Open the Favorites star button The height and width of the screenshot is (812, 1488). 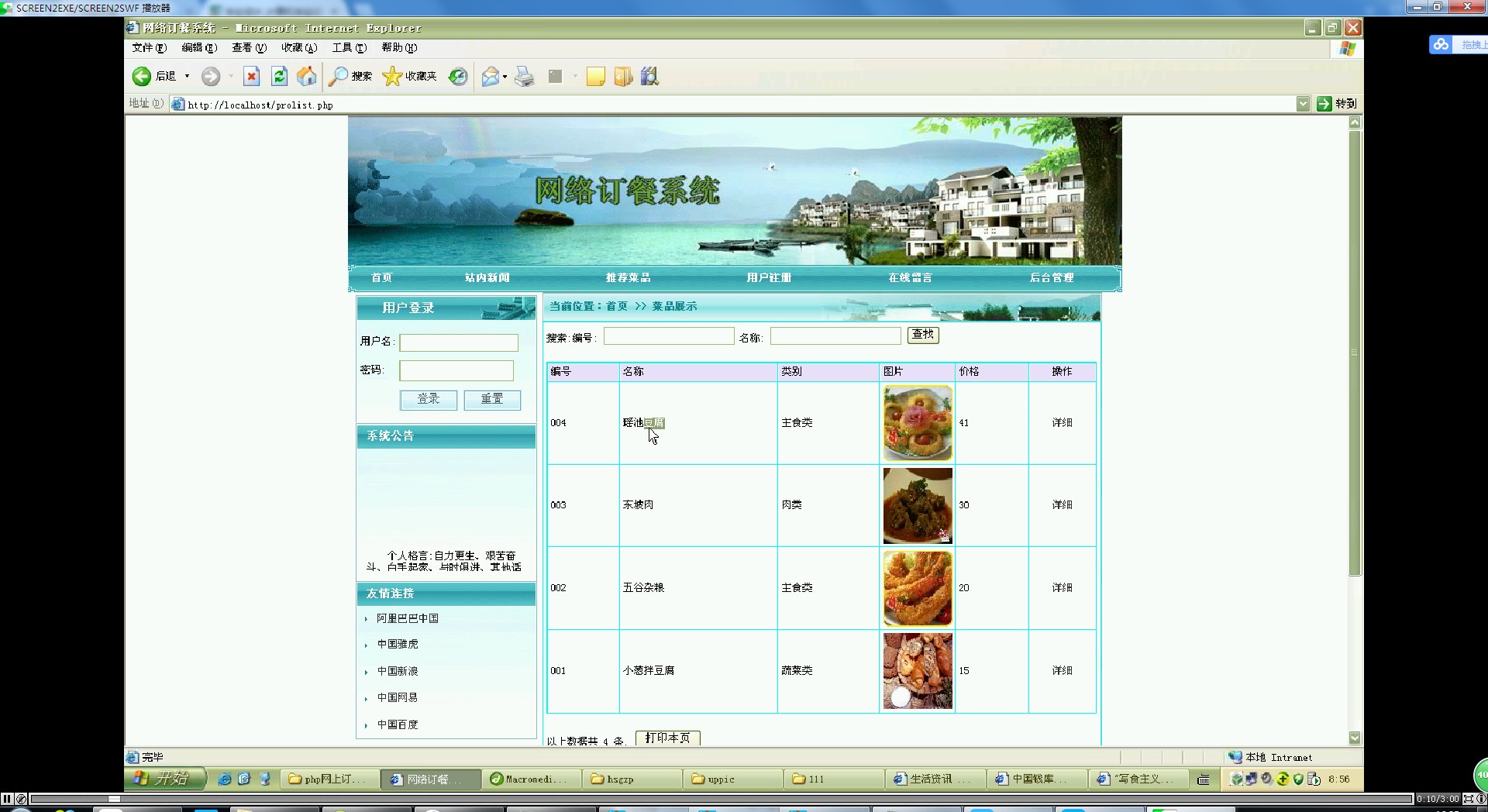point(410,76)
